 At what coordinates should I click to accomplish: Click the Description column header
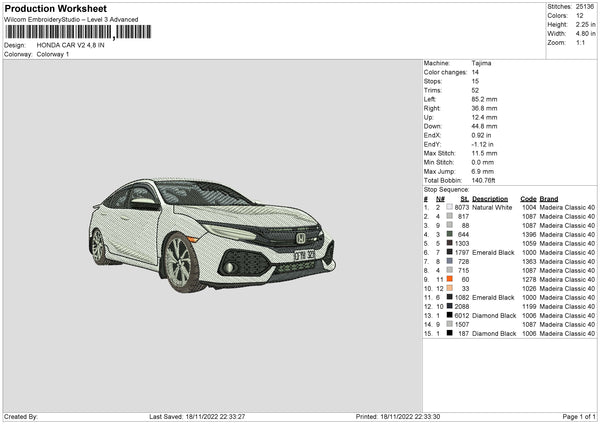pos(490,198)
